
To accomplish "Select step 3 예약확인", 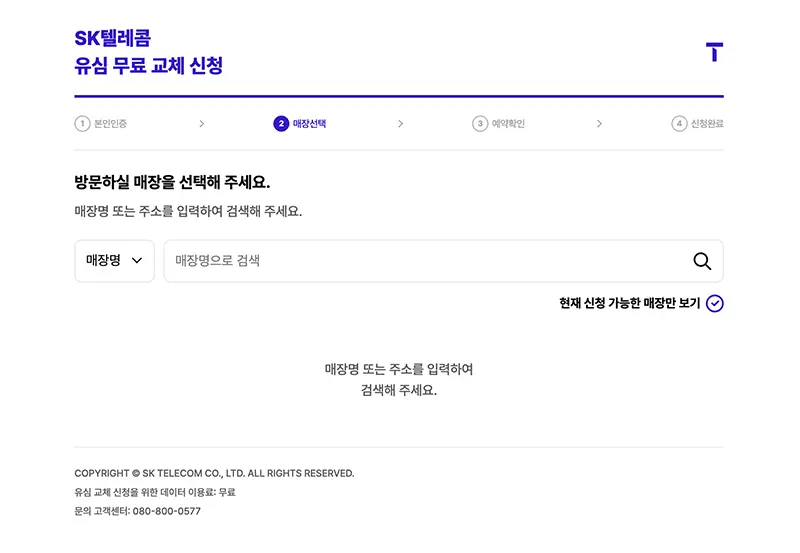I will coord(498,123).
